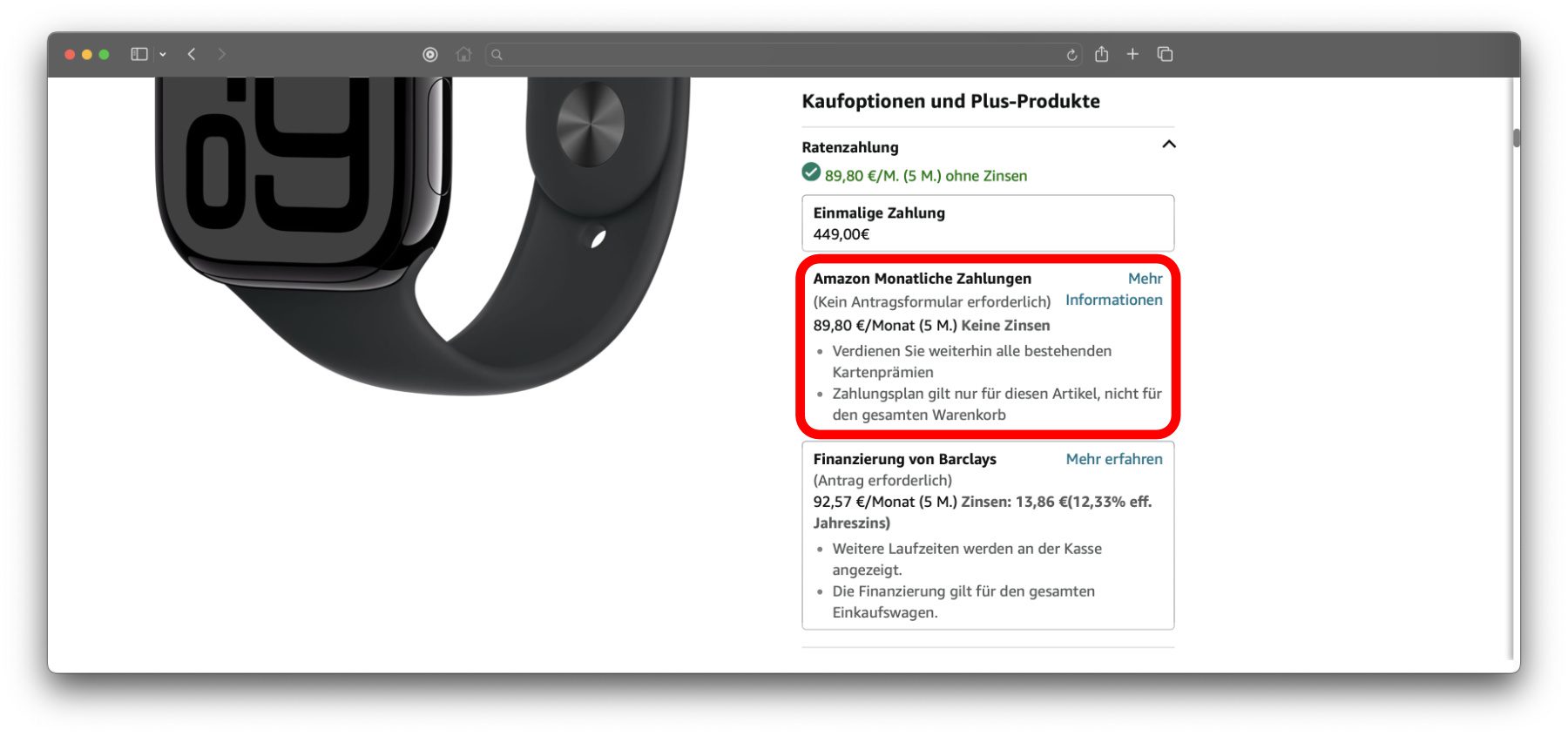The width and height of the screenshot is (1568, 736).
Task: Collapse the Ratenzahlung section chevron
Action: [x=1169, y=145]
